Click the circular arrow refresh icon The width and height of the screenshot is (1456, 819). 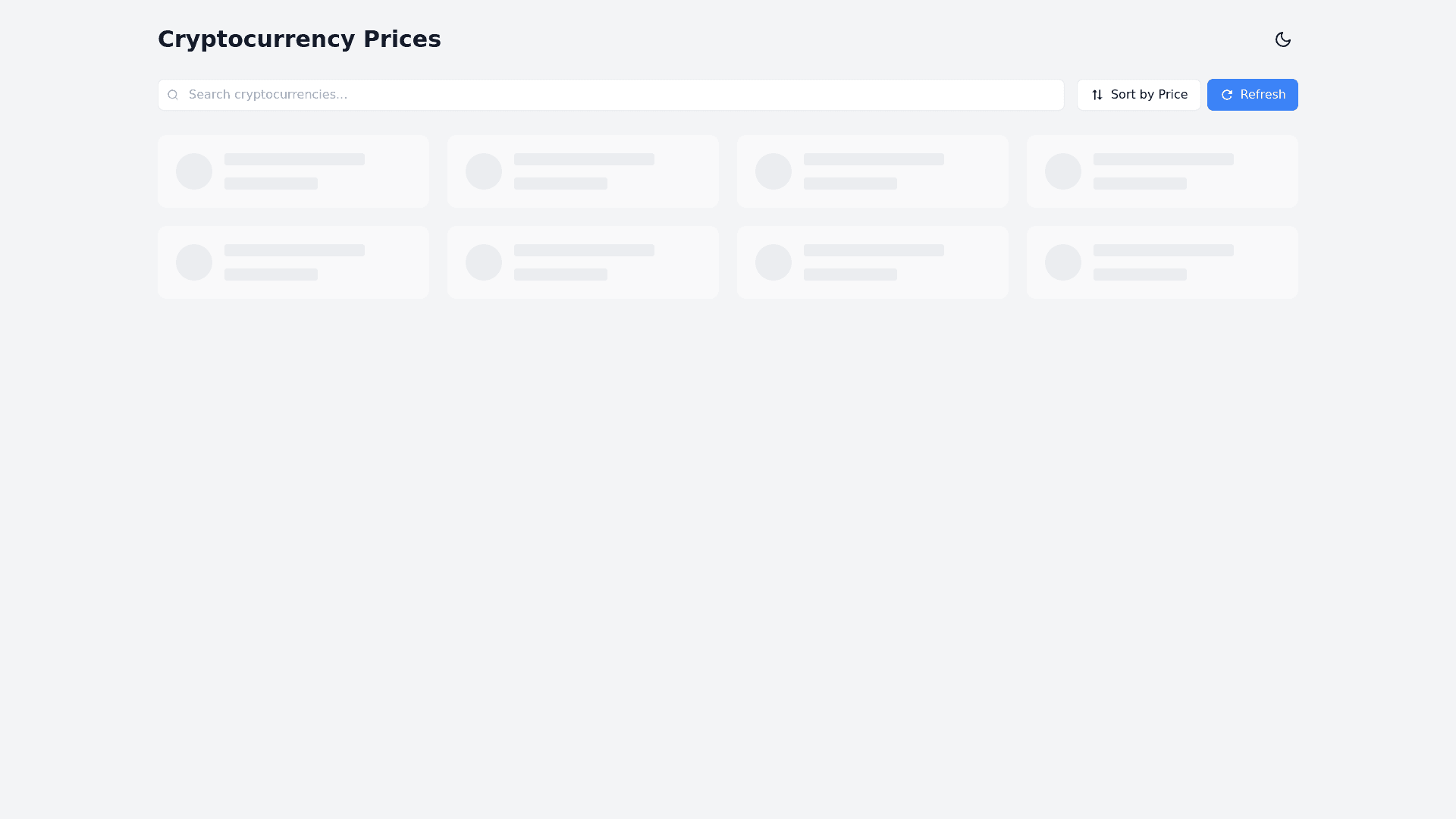(1226, 95)
